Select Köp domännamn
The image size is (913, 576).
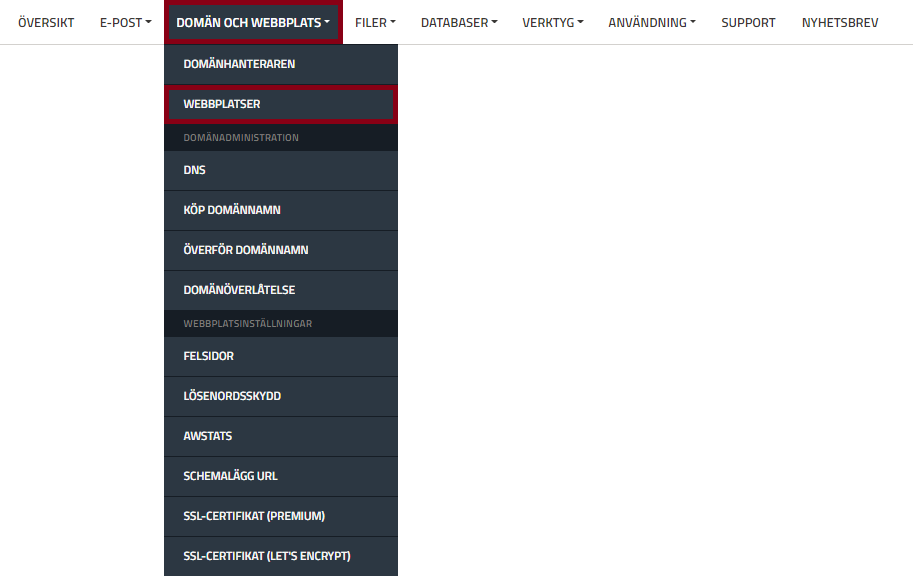pos(281,210)
